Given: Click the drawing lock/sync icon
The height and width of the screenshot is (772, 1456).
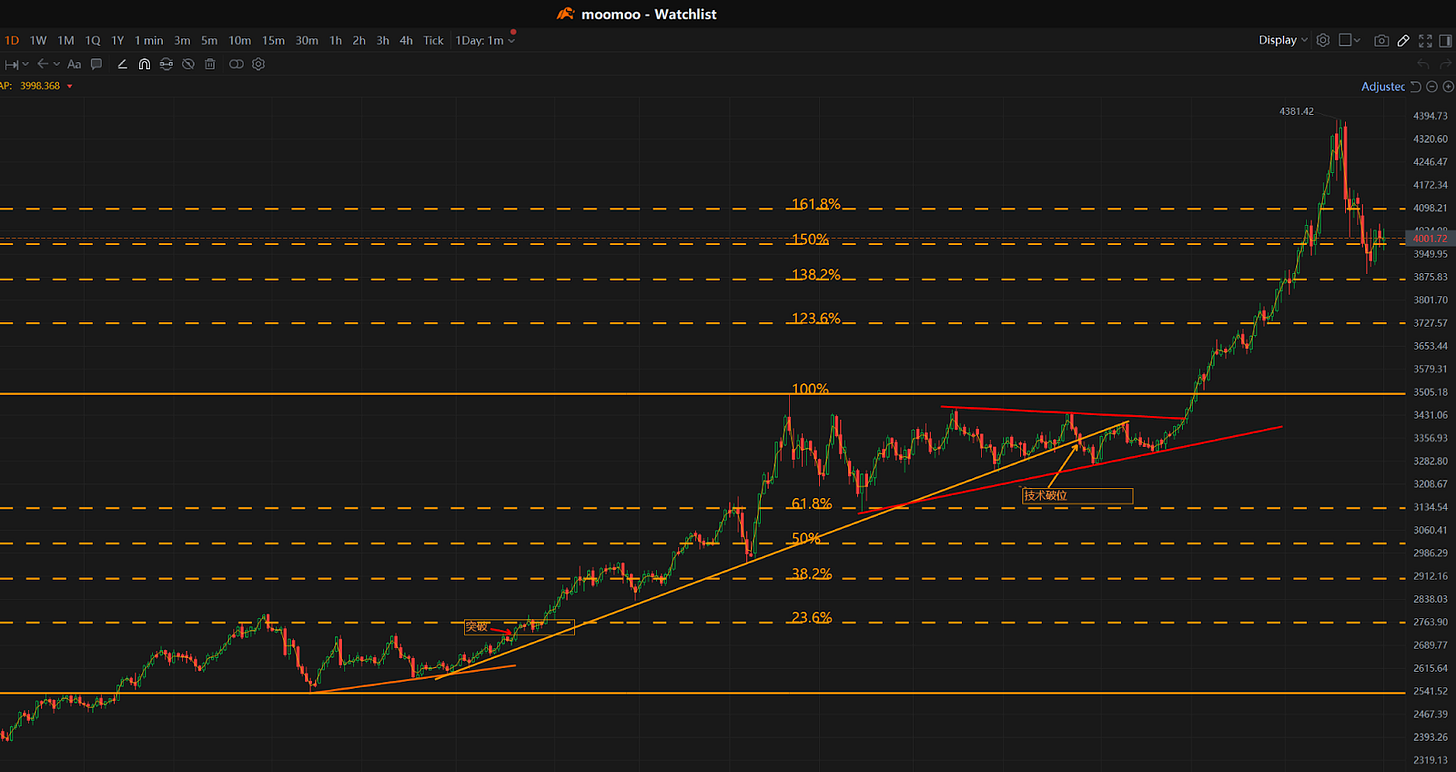Looking at the screenshot, I should tap(166, 64).
